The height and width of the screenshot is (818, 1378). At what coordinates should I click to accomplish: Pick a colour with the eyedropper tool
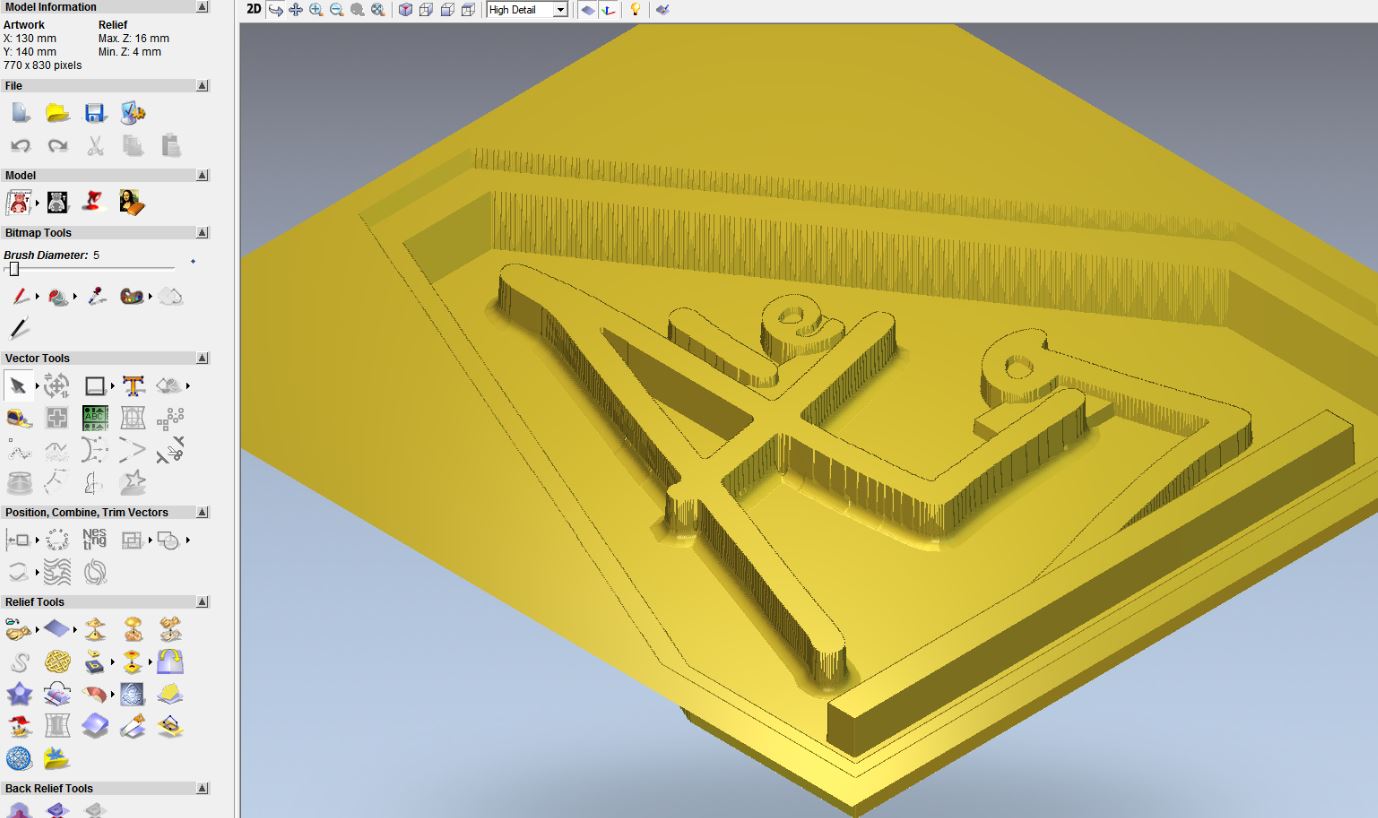click(96, 297)
